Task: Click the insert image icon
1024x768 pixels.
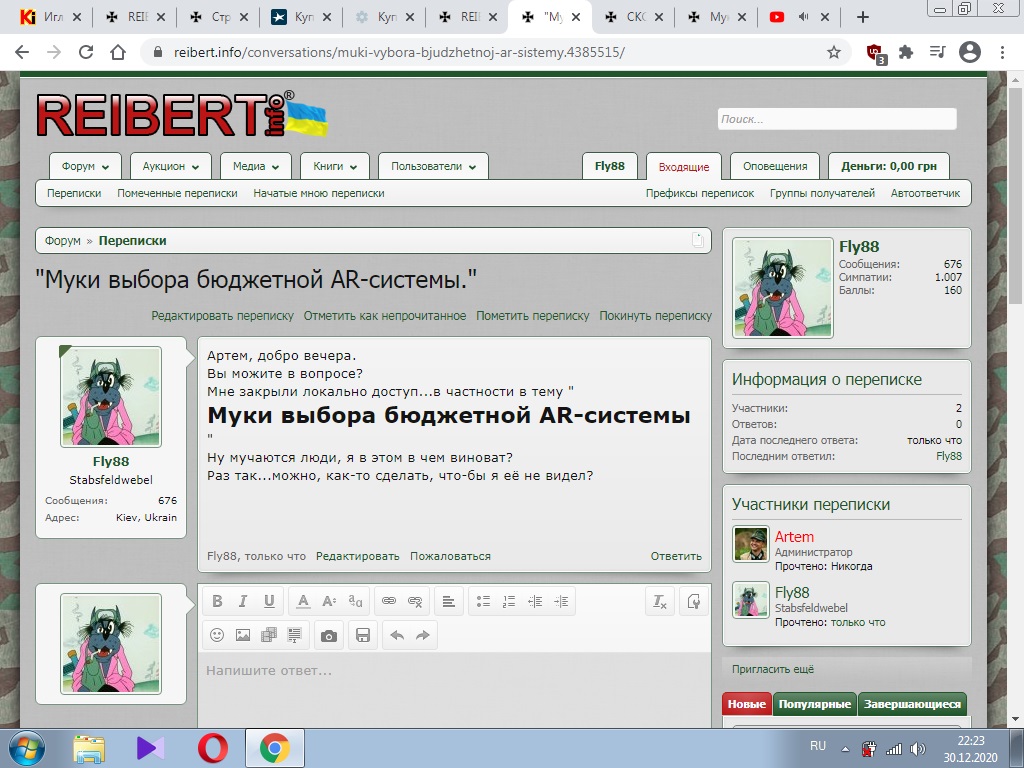Action: (243, 635)
